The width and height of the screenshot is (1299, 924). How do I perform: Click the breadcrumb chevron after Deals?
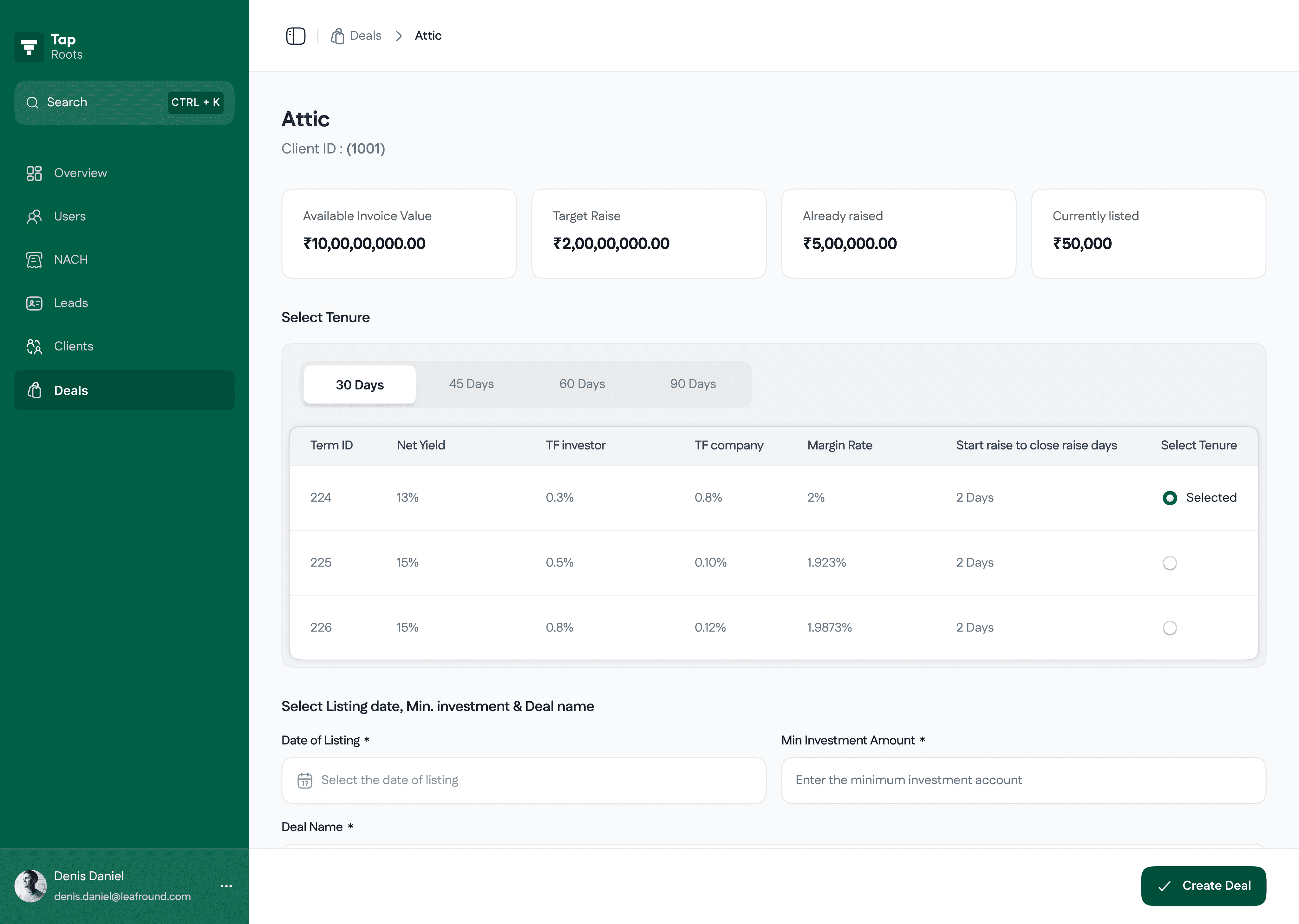click(x=399, y=36)
